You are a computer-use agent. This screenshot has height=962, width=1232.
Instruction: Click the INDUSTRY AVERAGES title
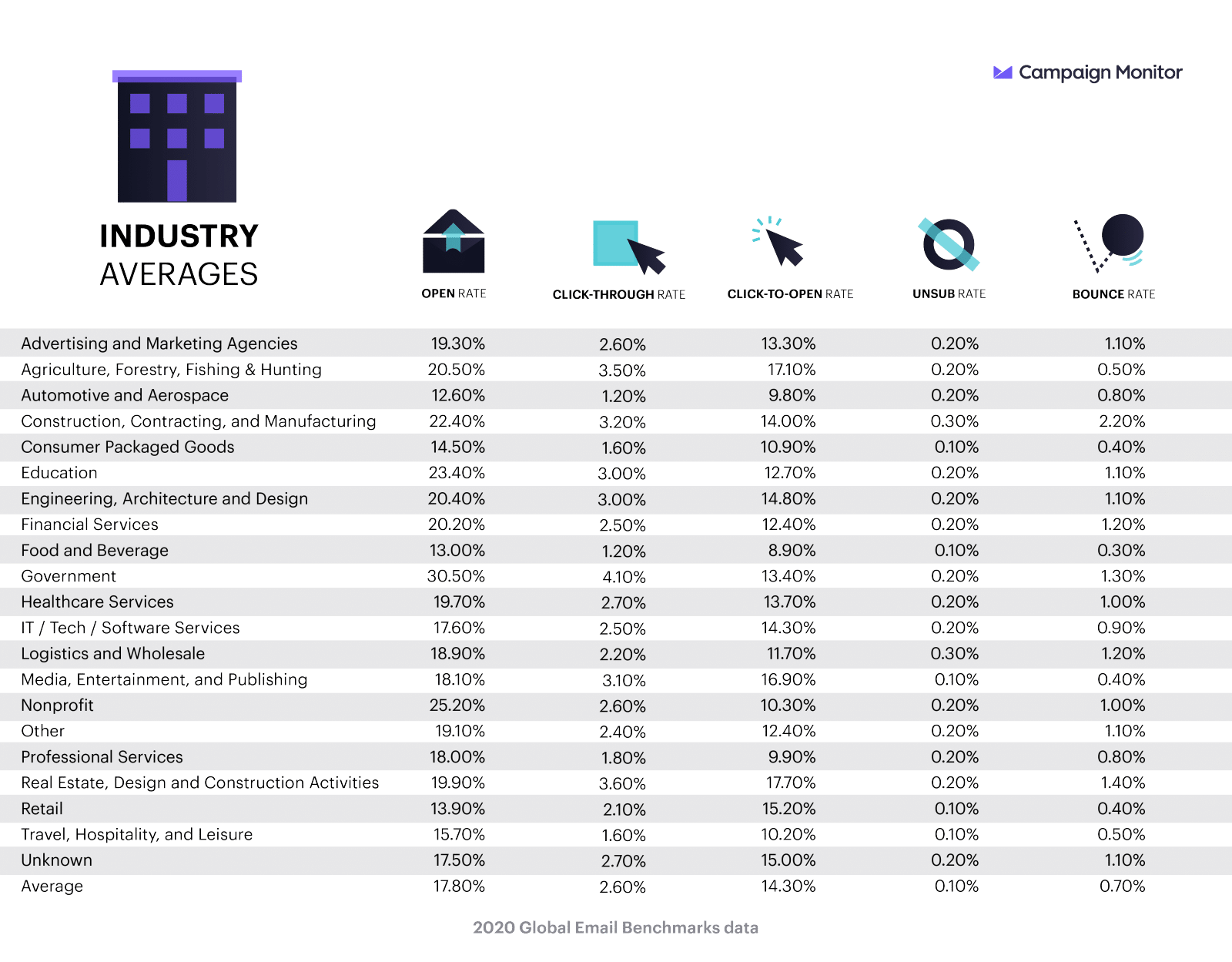pos(179,255)
